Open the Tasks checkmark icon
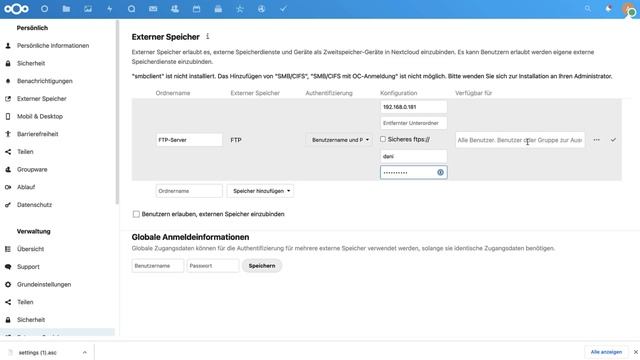The image size is (640, 360). [283, 9]
